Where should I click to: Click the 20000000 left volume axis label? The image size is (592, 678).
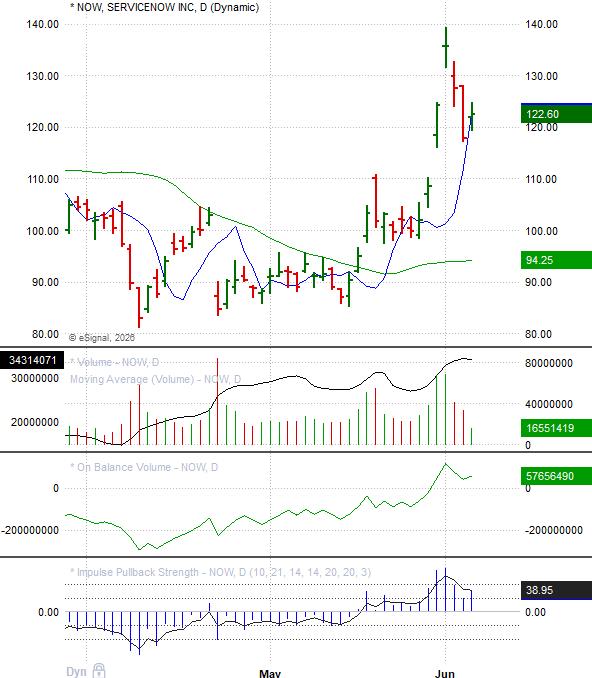[35, 422]
